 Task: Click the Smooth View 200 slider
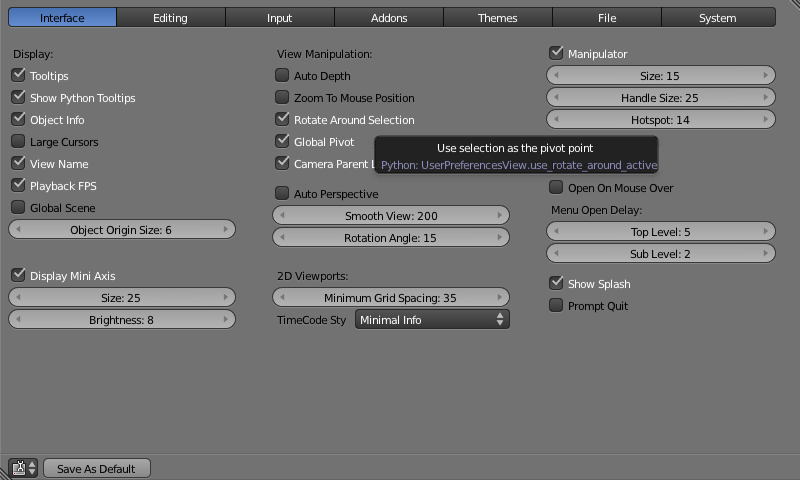pos(391,216)
